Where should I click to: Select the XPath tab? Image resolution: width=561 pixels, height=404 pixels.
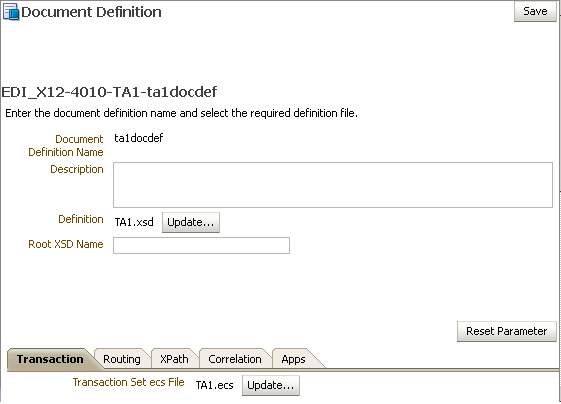[174, 359]
